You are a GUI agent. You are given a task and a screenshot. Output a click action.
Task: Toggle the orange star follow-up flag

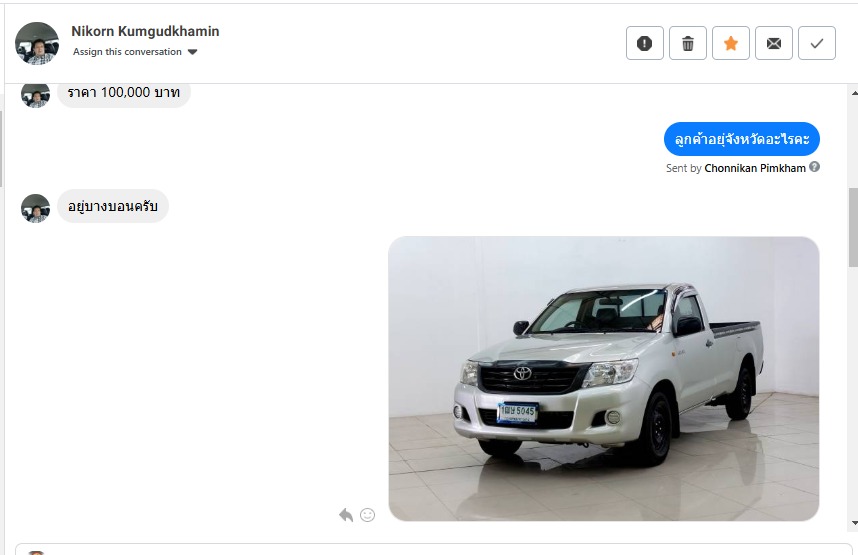point(731,43)
